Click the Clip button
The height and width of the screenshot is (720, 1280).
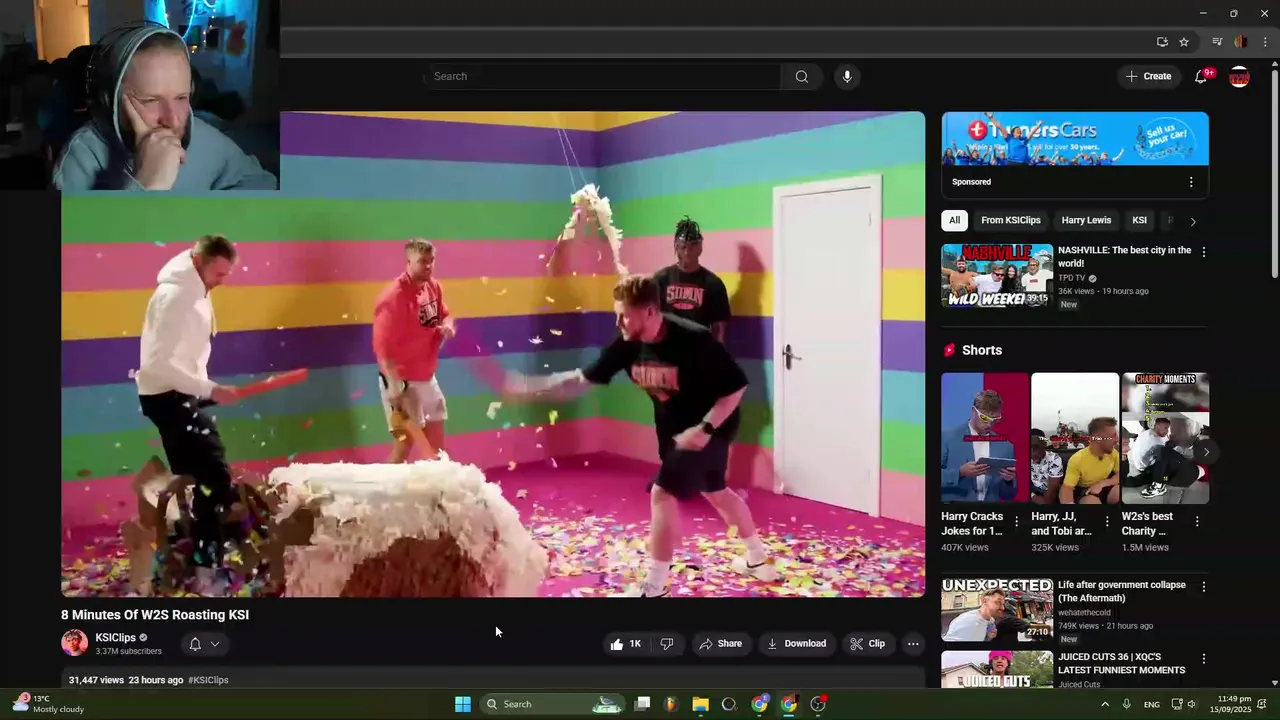pos(868,644)
